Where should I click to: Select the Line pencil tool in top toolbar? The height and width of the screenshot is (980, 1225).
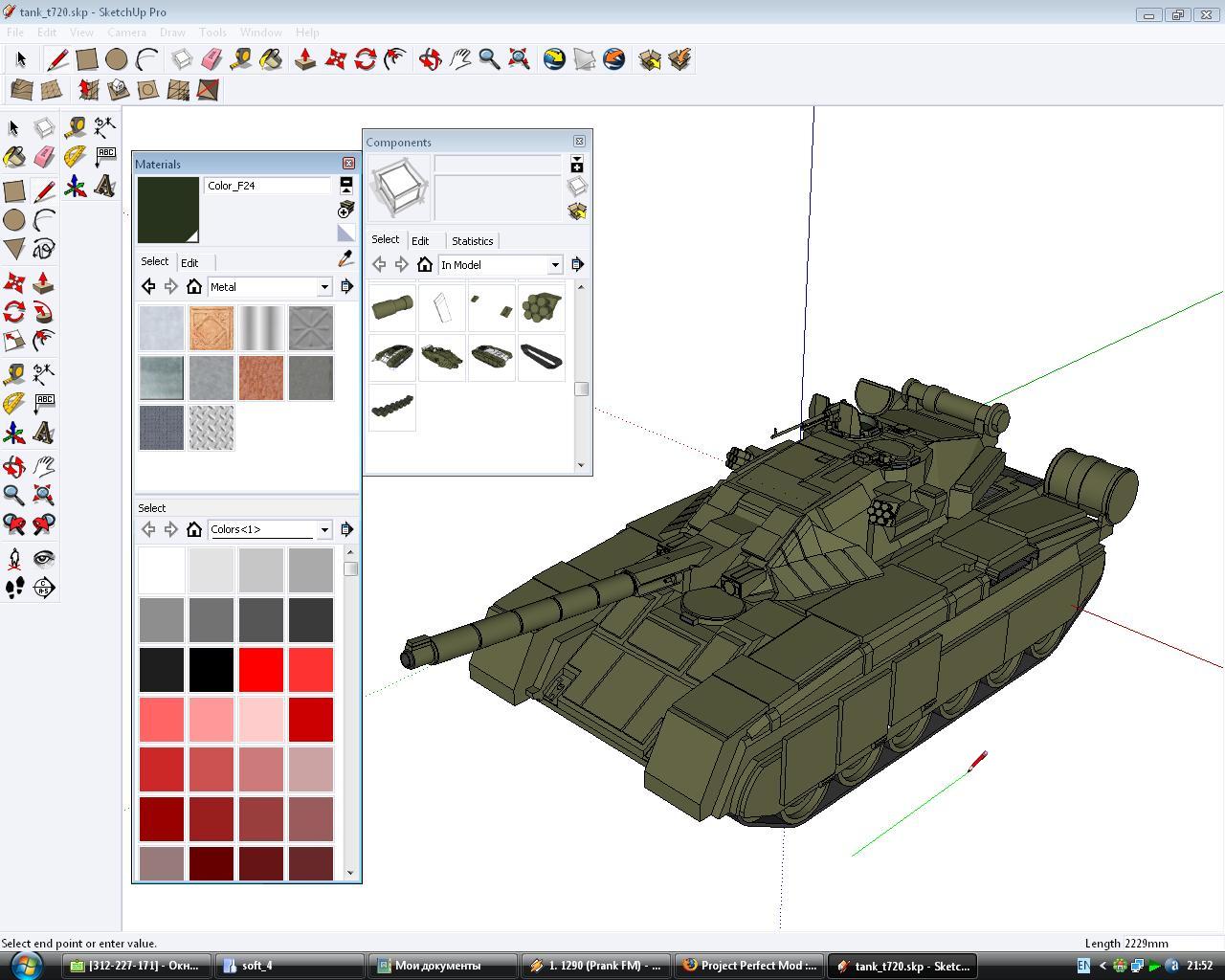[57, 59]
